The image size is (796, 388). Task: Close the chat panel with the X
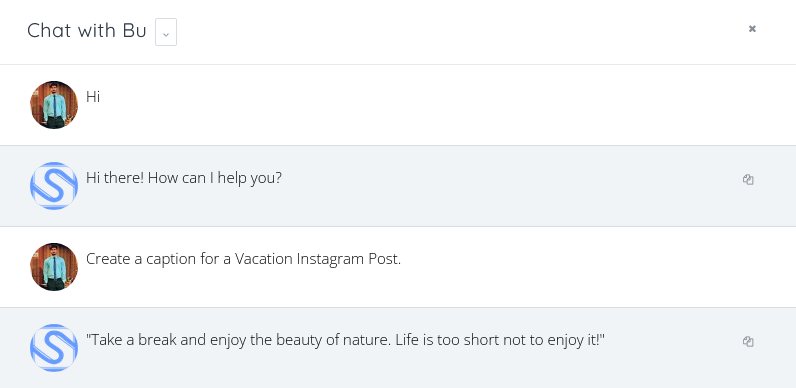[x=752, y=29]
